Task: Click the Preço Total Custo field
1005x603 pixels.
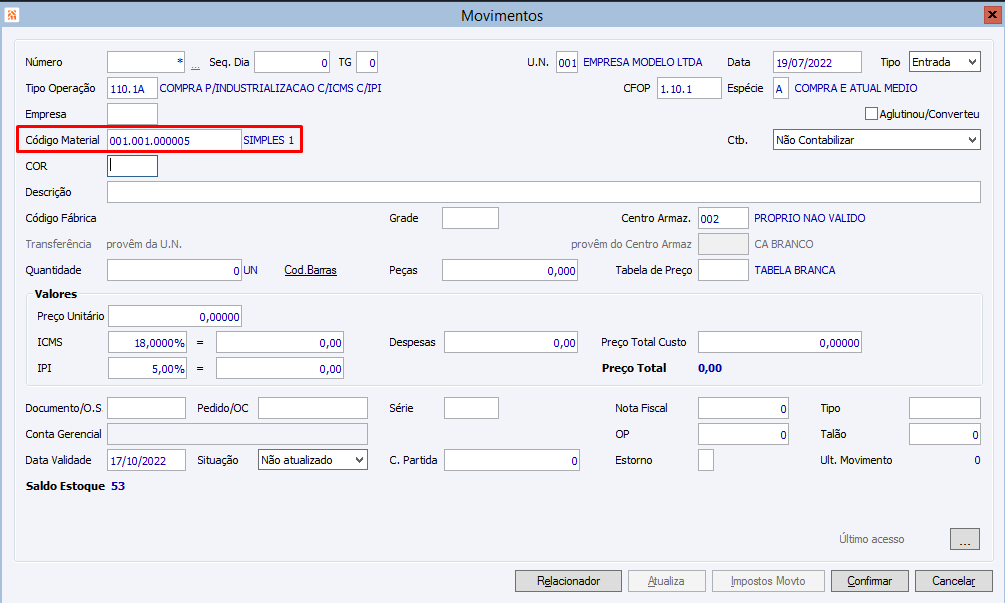Action: (779, 342)
